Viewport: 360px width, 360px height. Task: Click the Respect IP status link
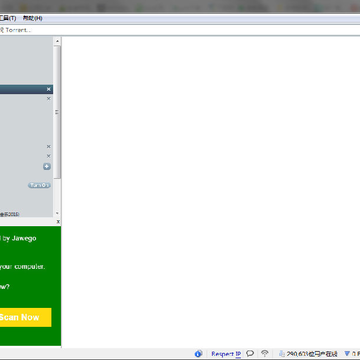[226, 354]
